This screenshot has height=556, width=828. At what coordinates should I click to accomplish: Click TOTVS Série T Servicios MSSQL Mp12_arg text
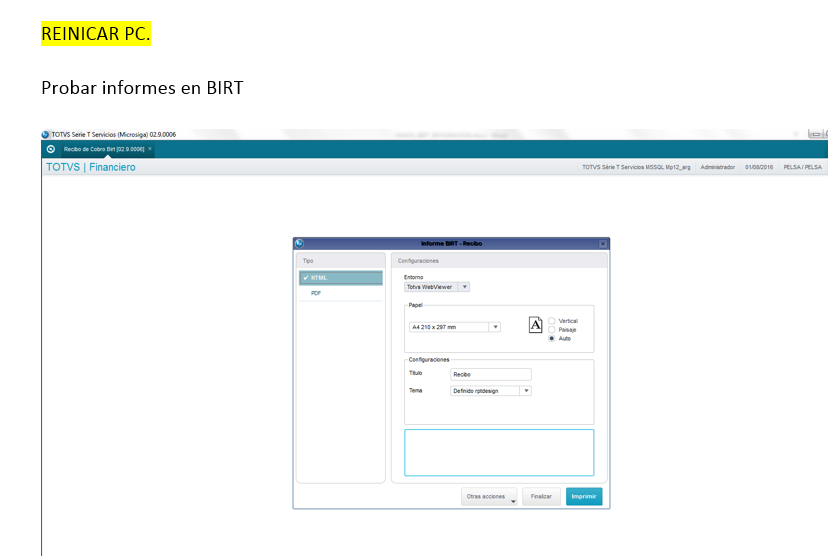tap(636, 167)
